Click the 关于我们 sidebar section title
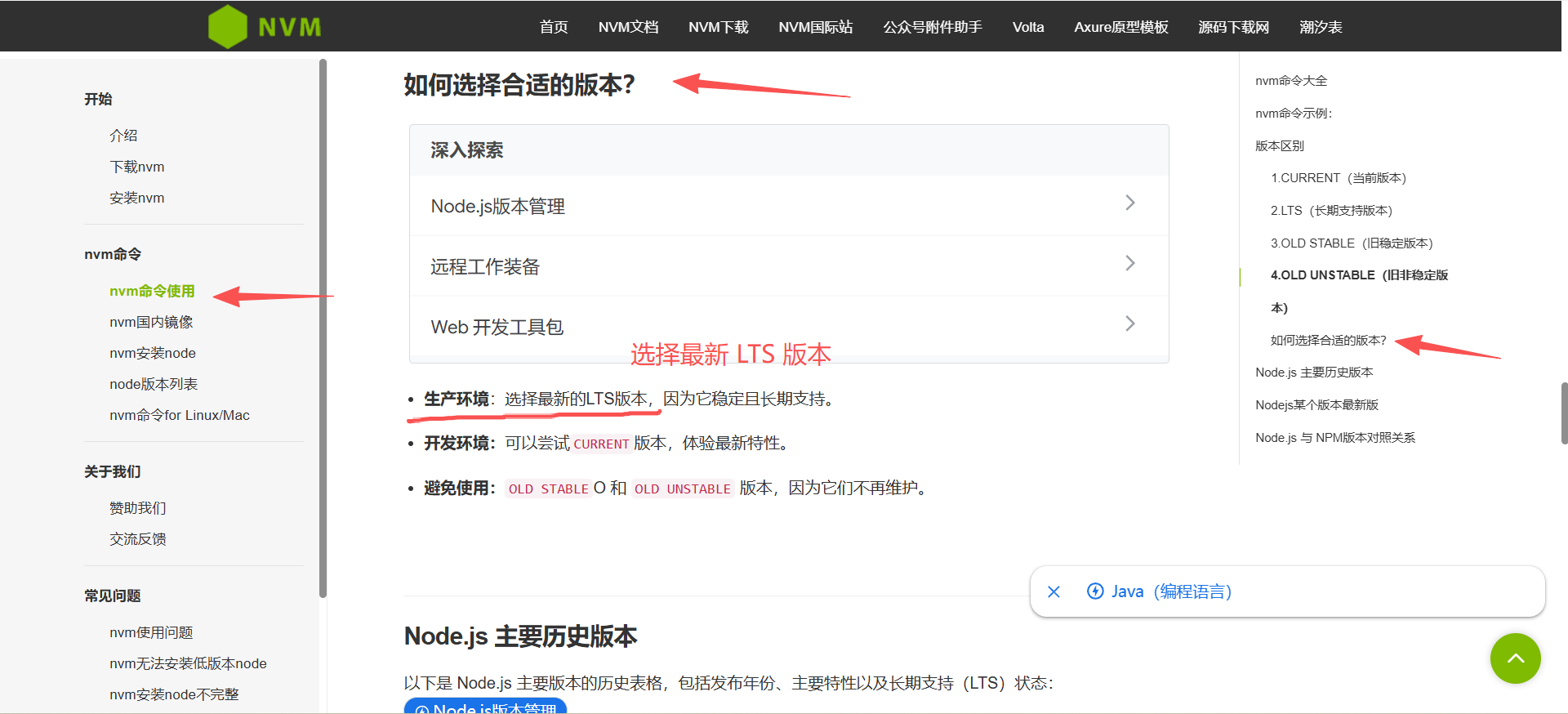The width and height of the screenshot is (1568, 714). tap(113, 471)
